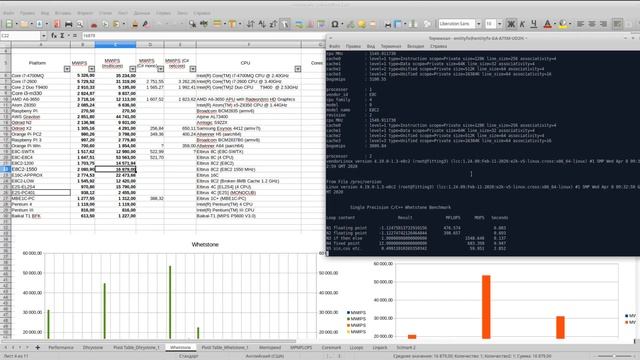The image size is (640, 360).
Task: Click the New document icon in Calc toolbar
Action: pos(9,24)
